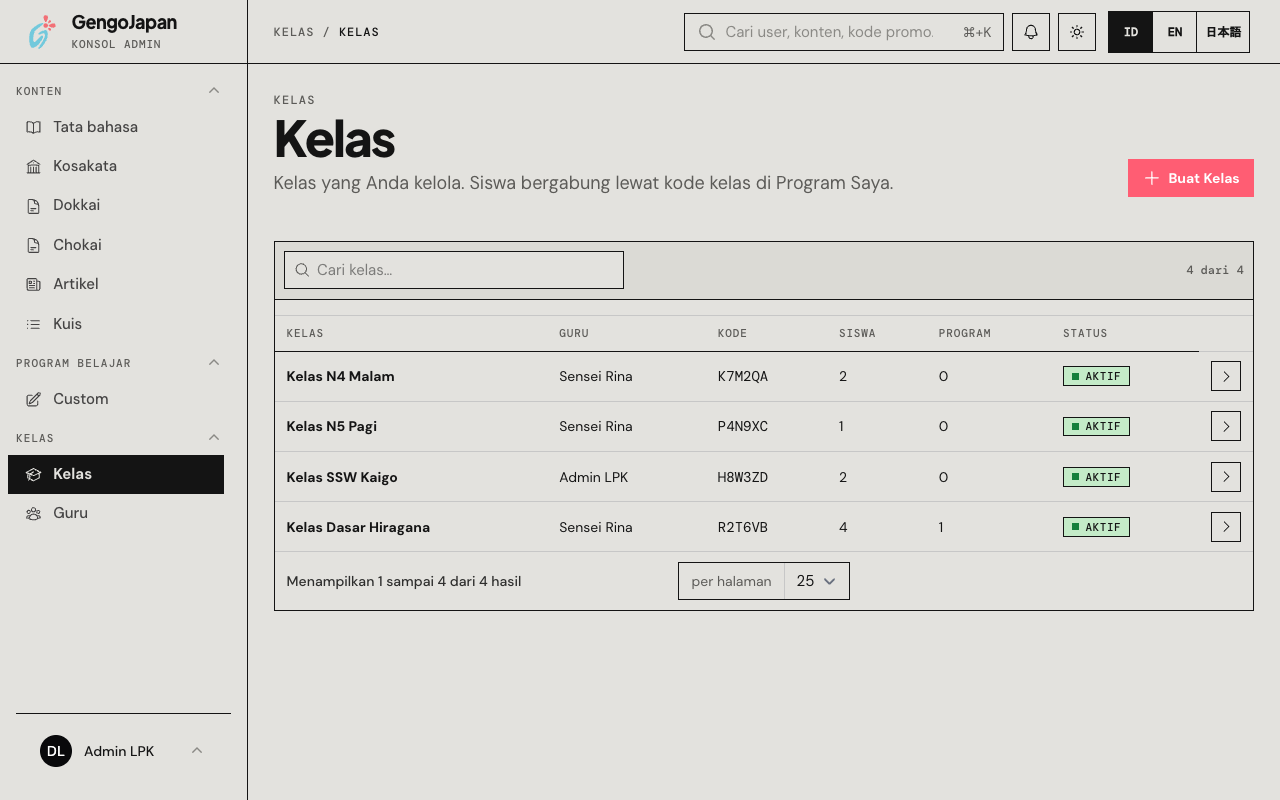Collapse the Kelas sidebar section
1280x800 pixels.
coord(214,438)
